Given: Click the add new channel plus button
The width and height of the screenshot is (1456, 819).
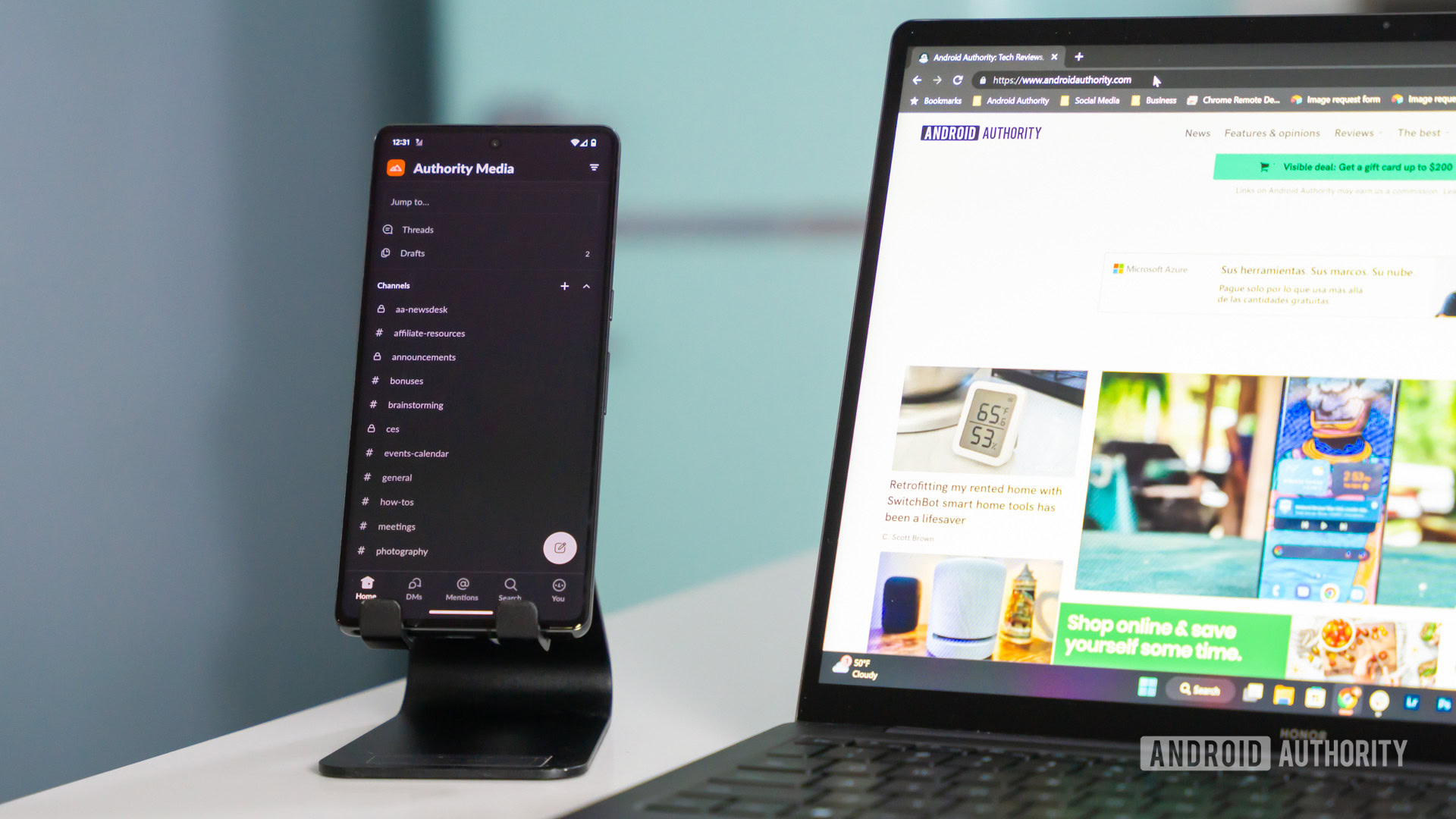Looking at the screenshot, I should click(564, 286).
